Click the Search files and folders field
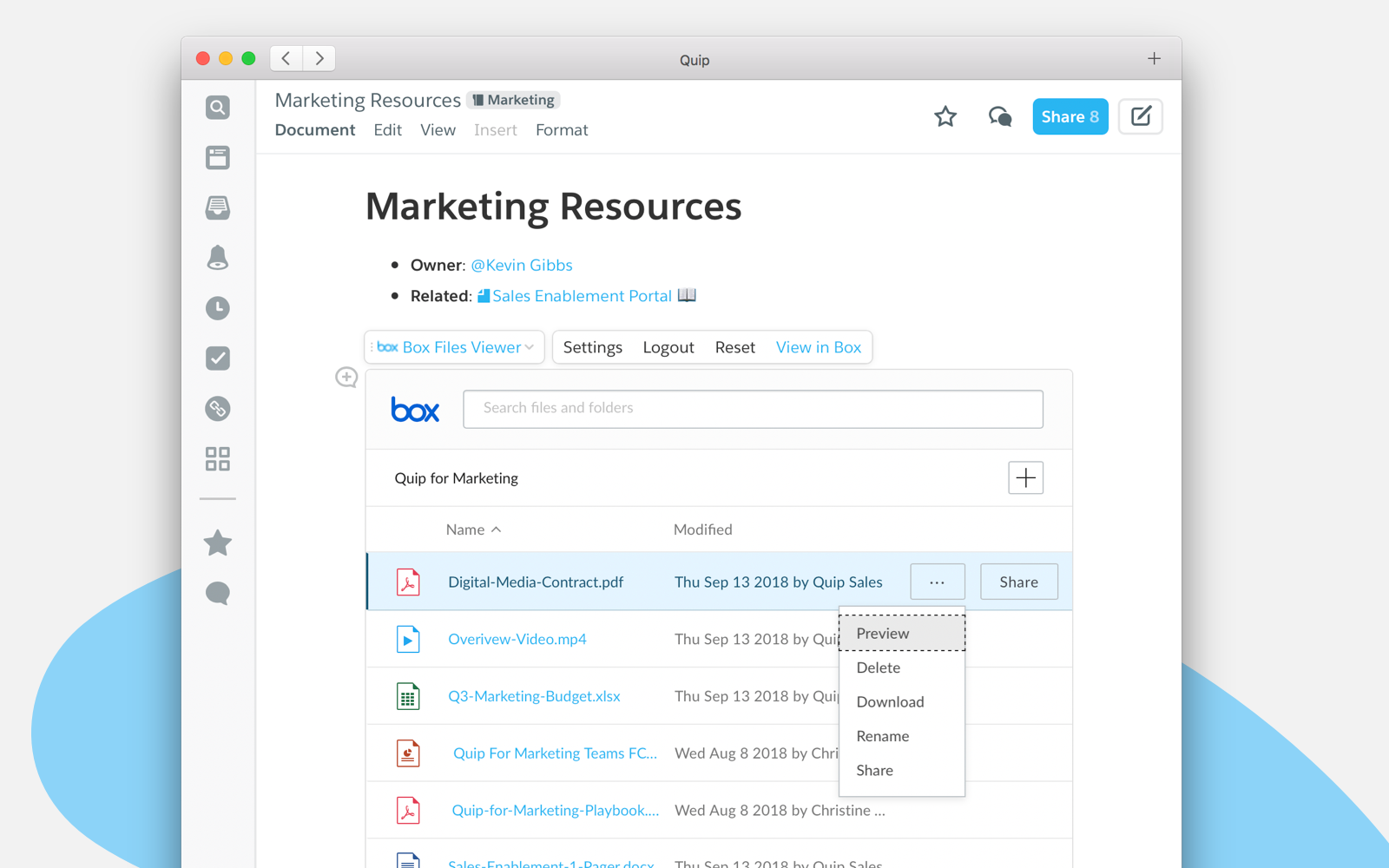The height and width of the screenshot is (868, 1389). (753, 409)
